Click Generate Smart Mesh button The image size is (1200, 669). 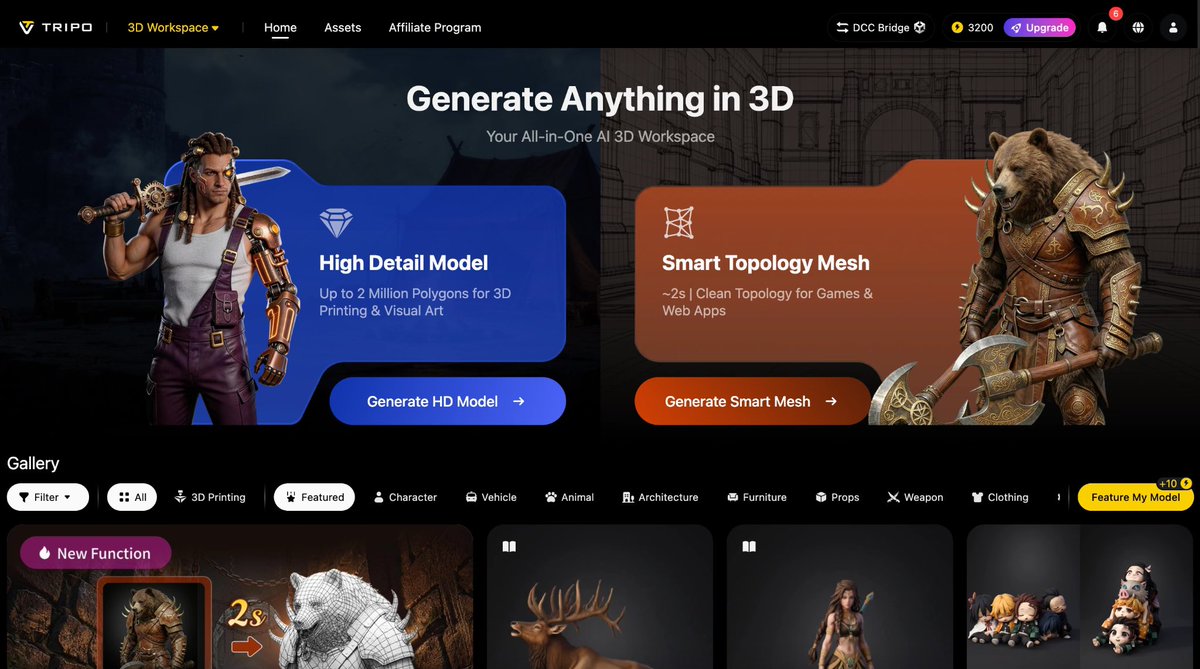(x=752, y=401)
